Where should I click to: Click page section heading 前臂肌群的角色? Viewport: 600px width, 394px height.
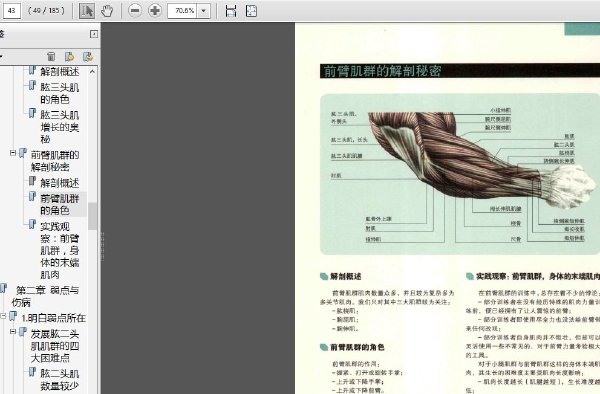pyautogui.click(x=357, y=347)
